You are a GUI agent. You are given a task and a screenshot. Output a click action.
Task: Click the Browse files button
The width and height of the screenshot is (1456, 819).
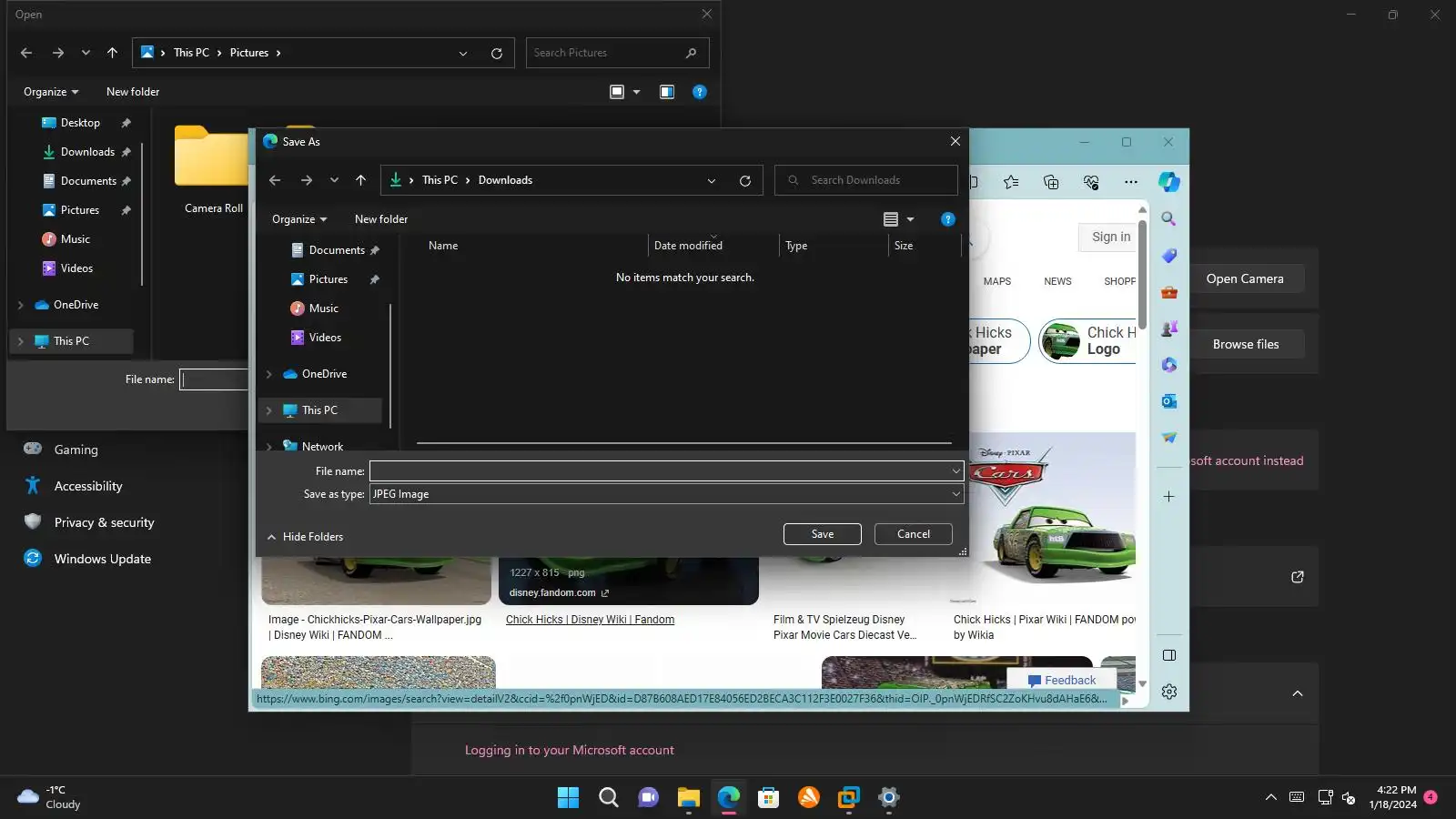[1246, 344]
